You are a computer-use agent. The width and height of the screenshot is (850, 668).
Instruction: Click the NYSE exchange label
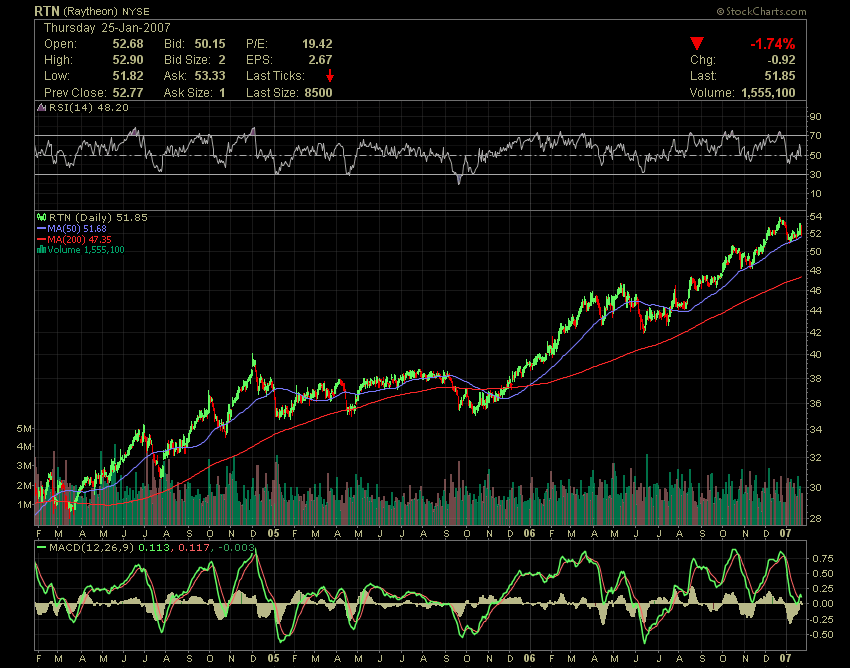136,11
